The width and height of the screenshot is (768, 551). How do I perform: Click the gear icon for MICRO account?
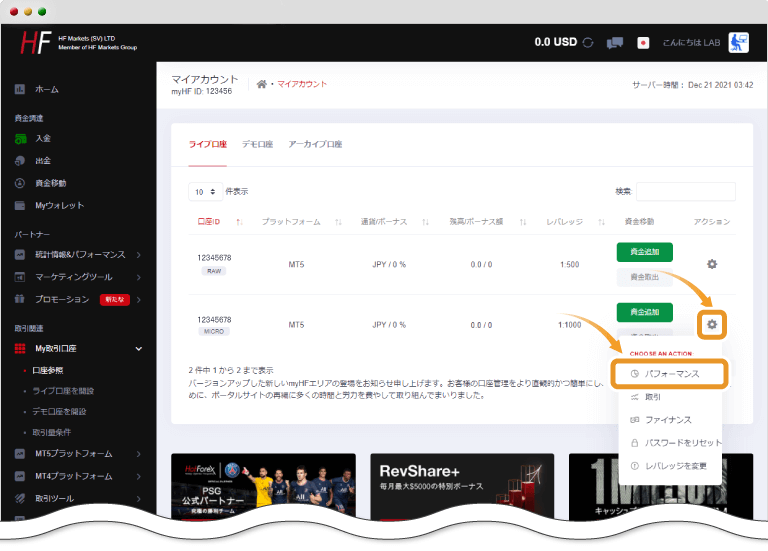click(x=712, y=324)
